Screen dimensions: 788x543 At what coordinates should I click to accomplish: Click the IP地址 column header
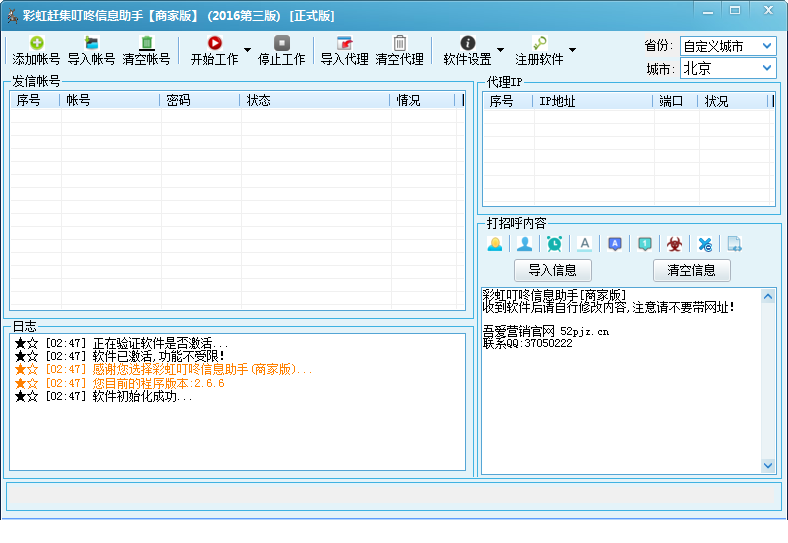593,102
